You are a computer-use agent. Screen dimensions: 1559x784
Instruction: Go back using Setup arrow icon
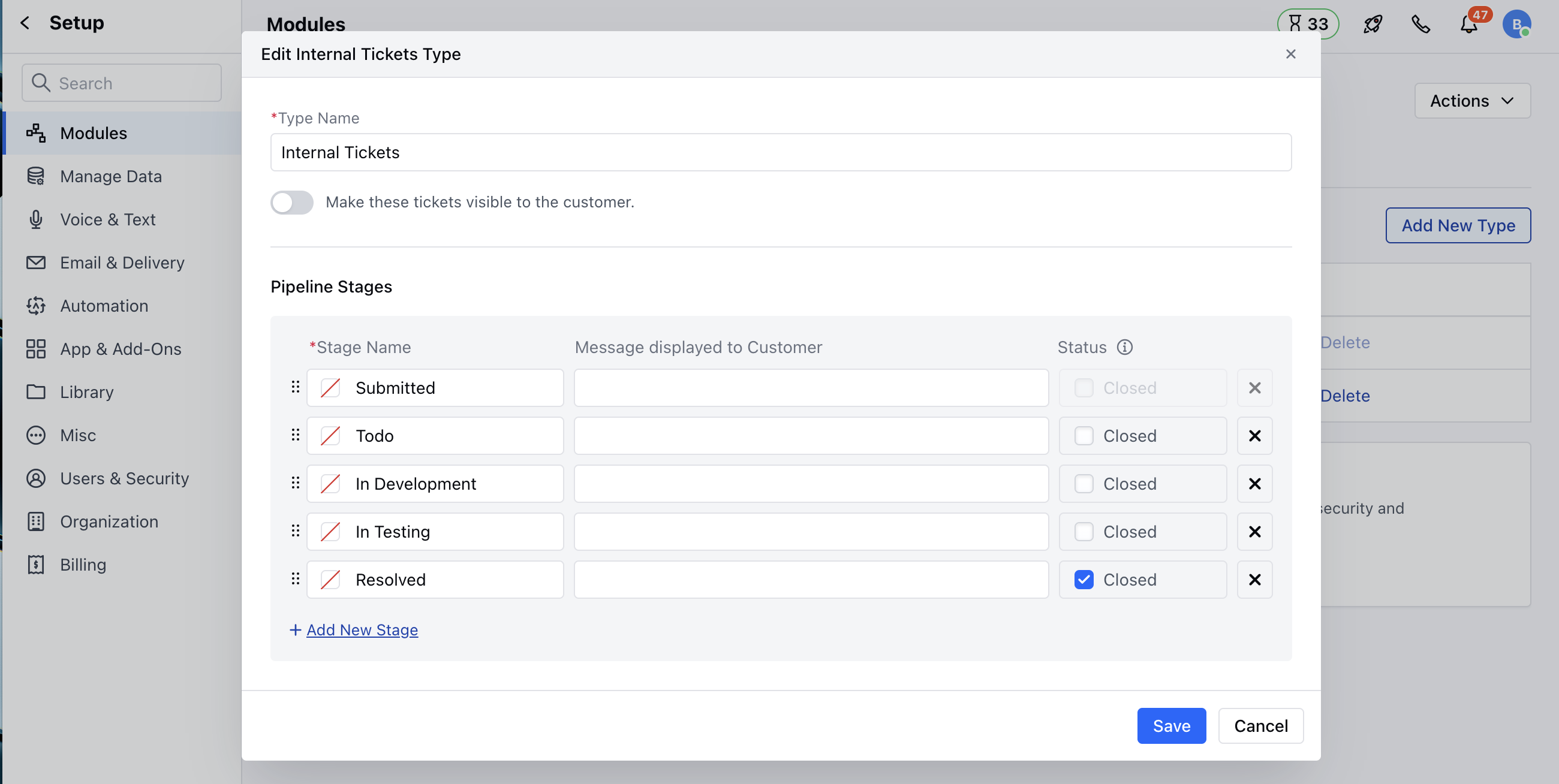pos(25,23)
